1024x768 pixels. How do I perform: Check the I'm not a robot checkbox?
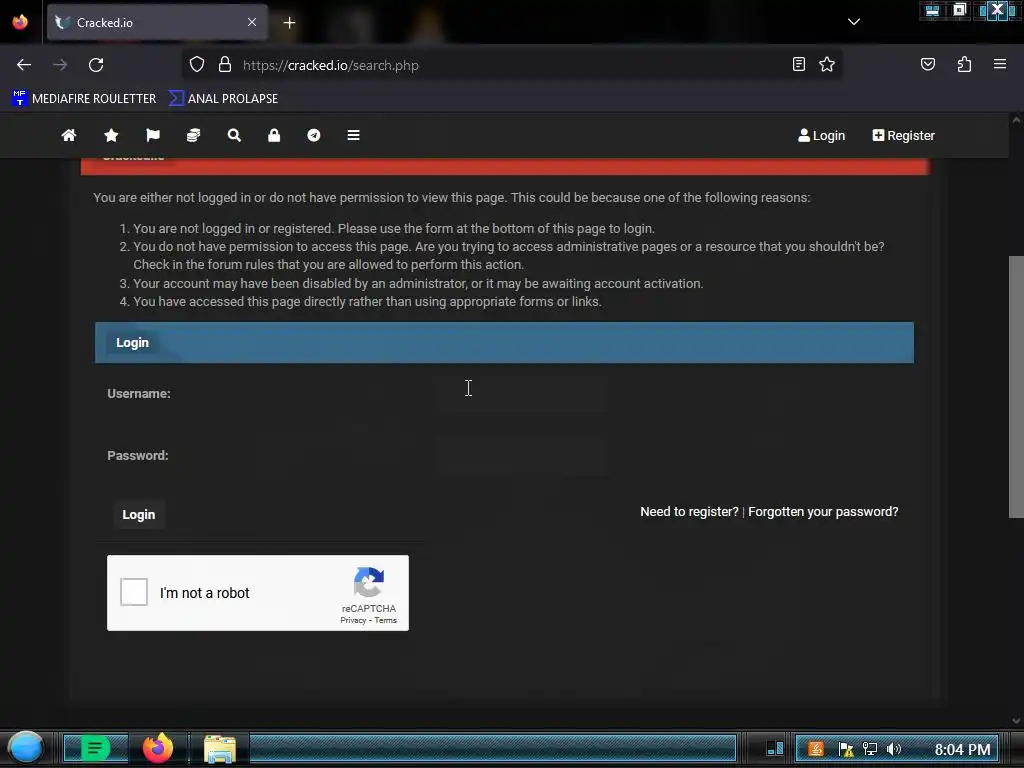pyautogui.click(x=134, y=592)
